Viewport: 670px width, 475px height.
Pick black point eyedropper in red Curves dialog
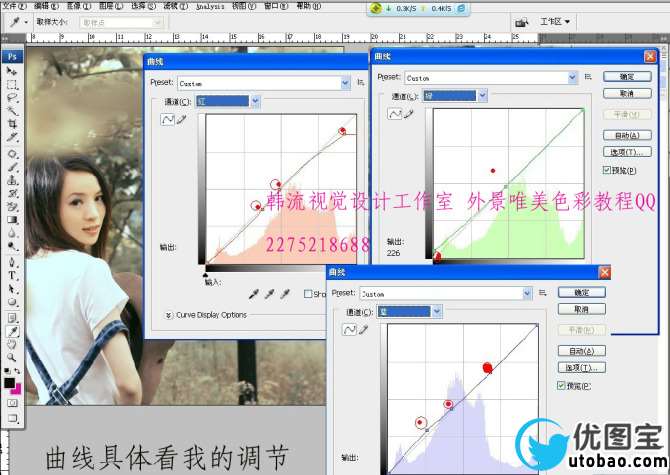(254, 294)
